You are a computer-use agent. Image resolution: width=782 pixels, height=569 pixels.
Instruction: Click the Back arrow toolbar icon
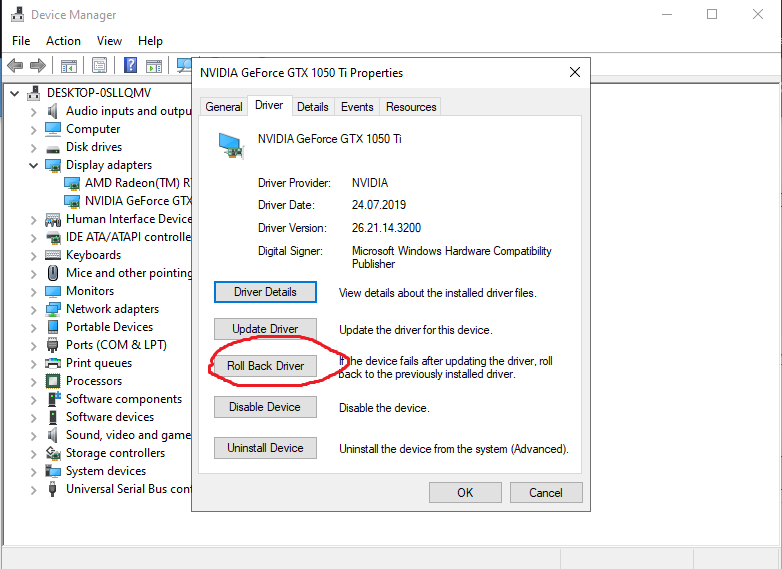pyautogui.click(x=15, y=65)
